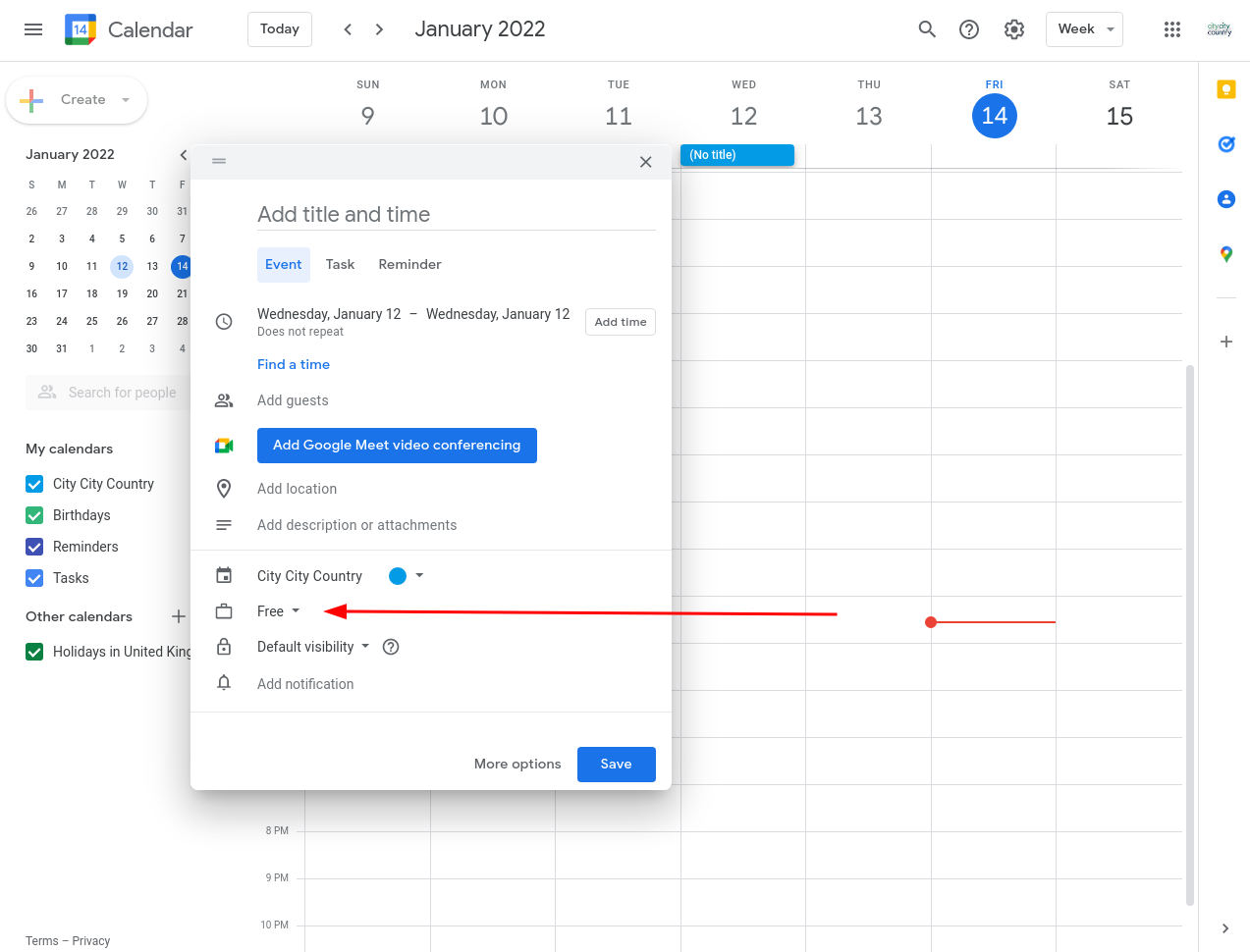The height and width of the screenshot is (952, 1250).
Task: Open the Week view dropdown
Action: [1084, 29]
